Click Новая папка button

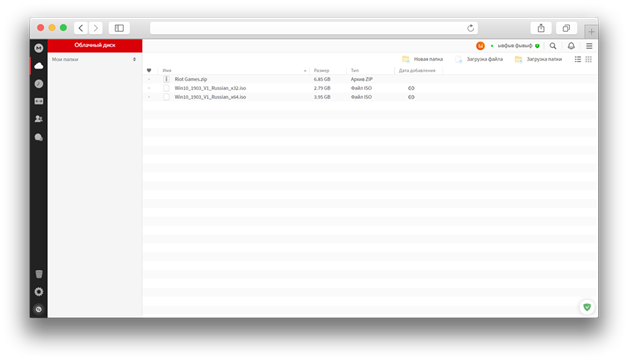click(x=423, y=59)
